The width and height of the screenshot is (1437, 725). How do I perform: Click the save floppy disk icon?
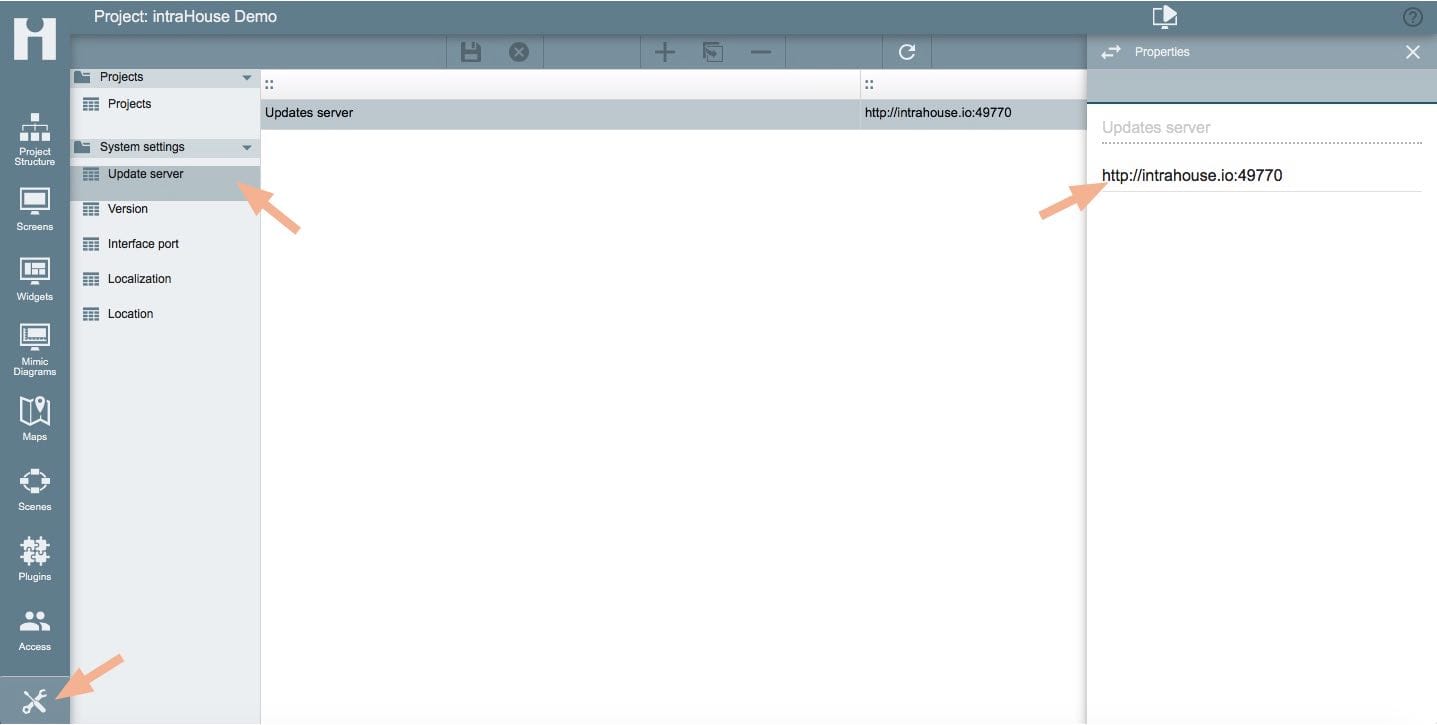pos(471,52)
